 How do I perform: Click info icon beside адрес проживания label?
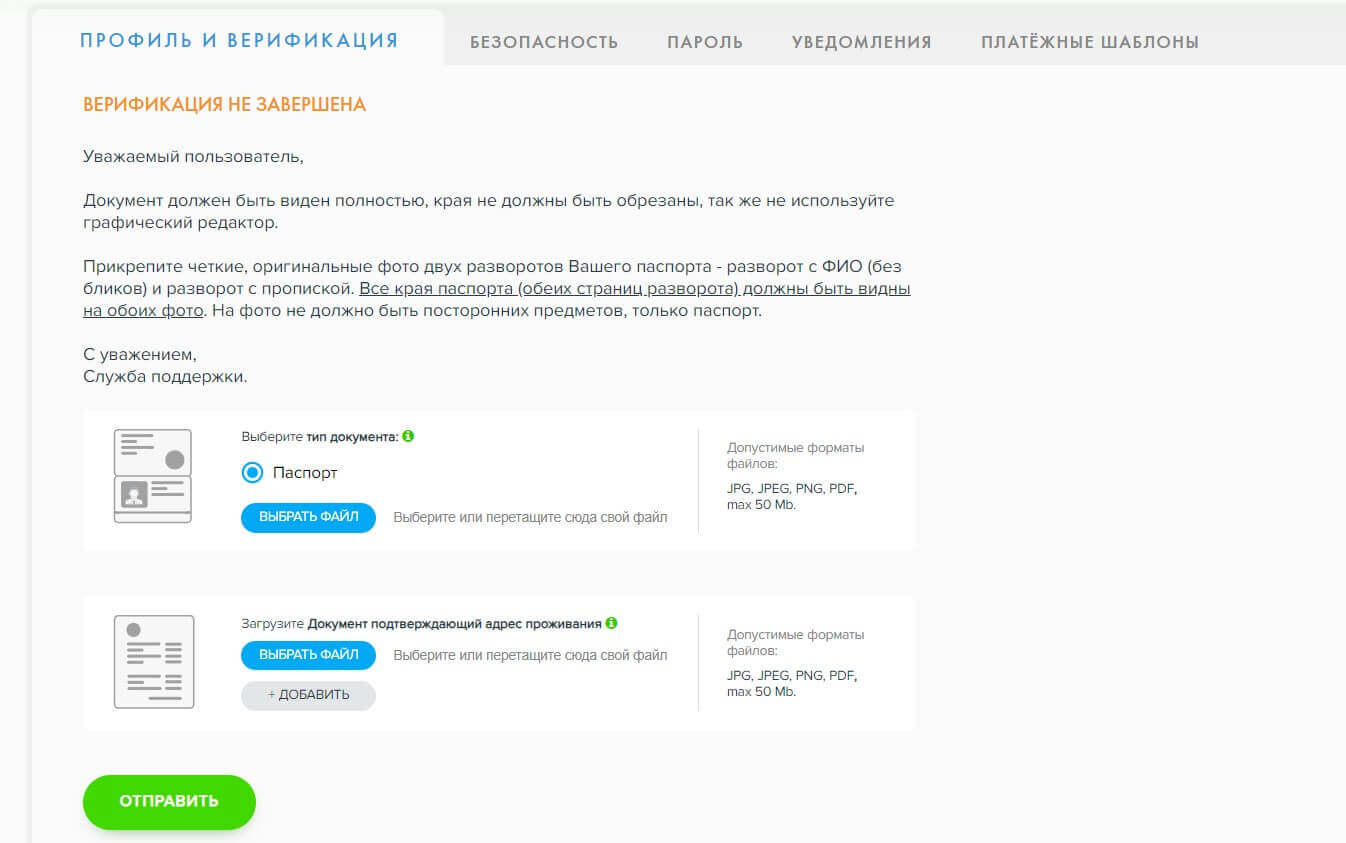[x=612, y=623]
